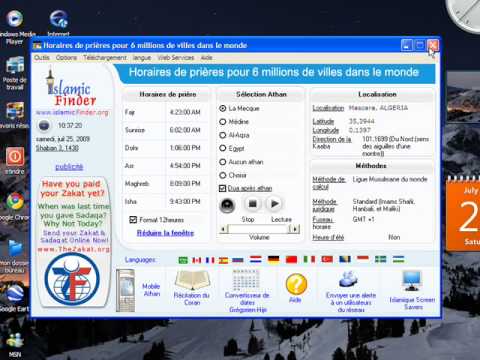
Task: Open the Quran book icon
Action: (x=192, y=280)
